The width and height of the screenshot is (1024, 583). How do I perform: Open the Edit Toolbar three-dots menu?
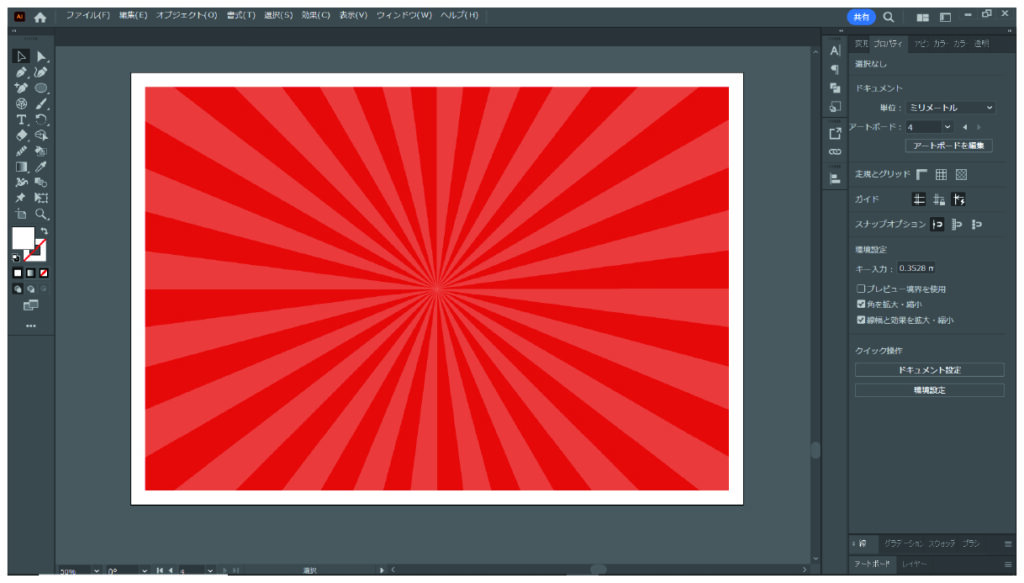point(31,326)
